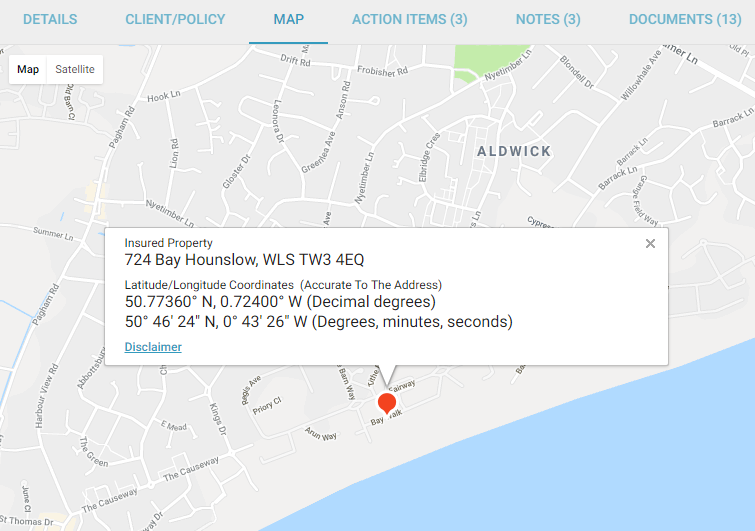The image size is (755, 531).
Task: Close the Insured Property info popup
Action: click(x=650, y=244)
